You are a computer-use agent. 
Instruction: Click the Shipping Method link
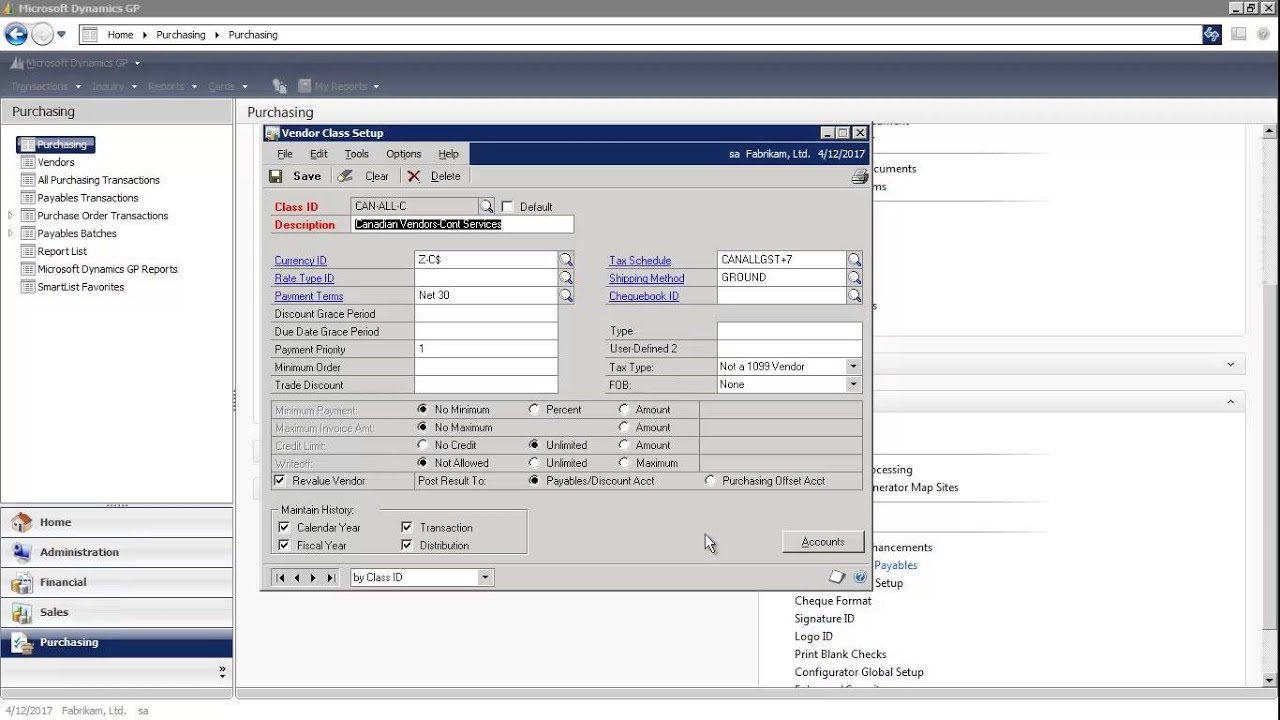(x=647, y=279)
